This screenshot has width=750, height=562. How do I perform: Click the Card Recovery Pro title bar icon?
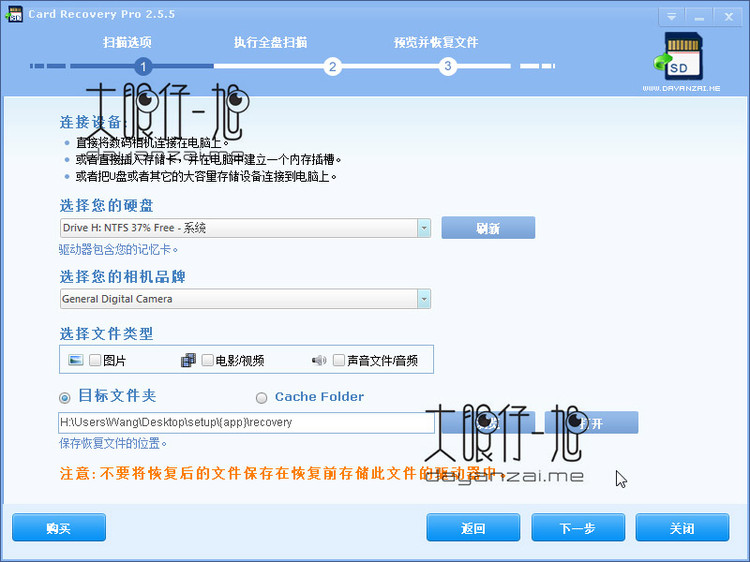point(14,14)
